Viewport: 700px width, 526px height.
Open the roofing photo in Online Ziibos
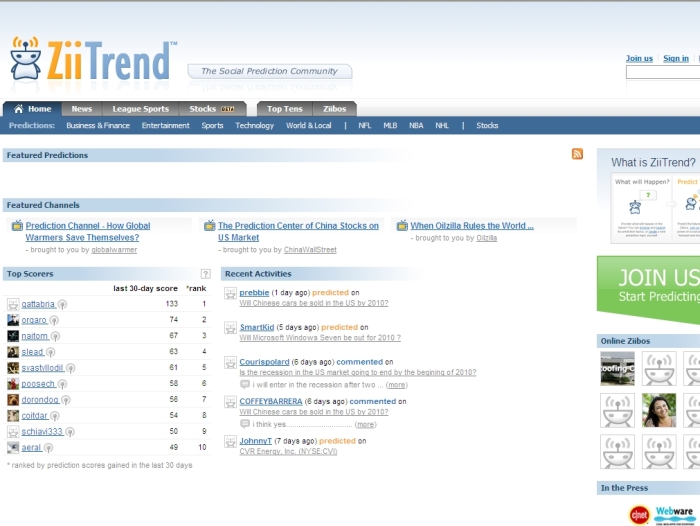pos(617,368)
